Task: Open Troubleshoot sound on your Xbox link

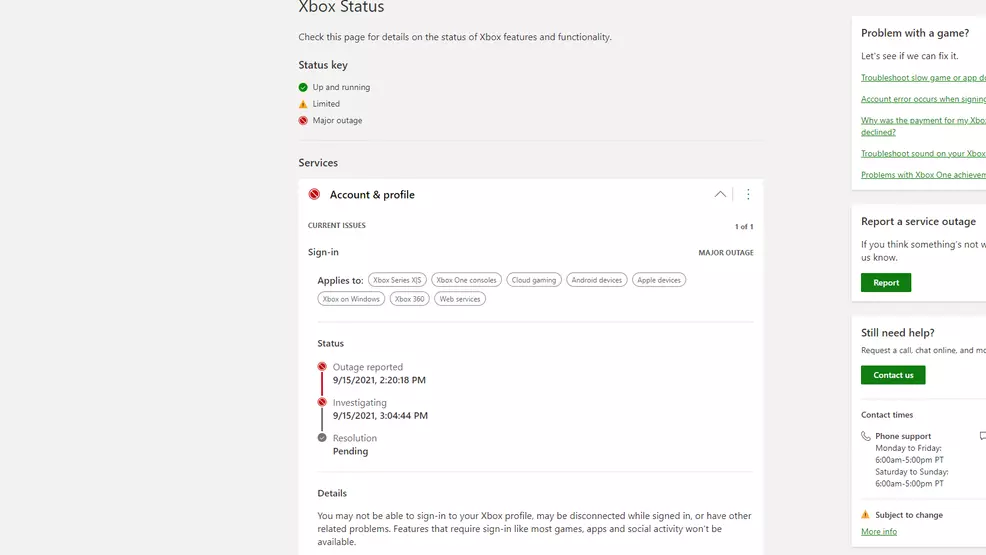Action: [923, 153]
